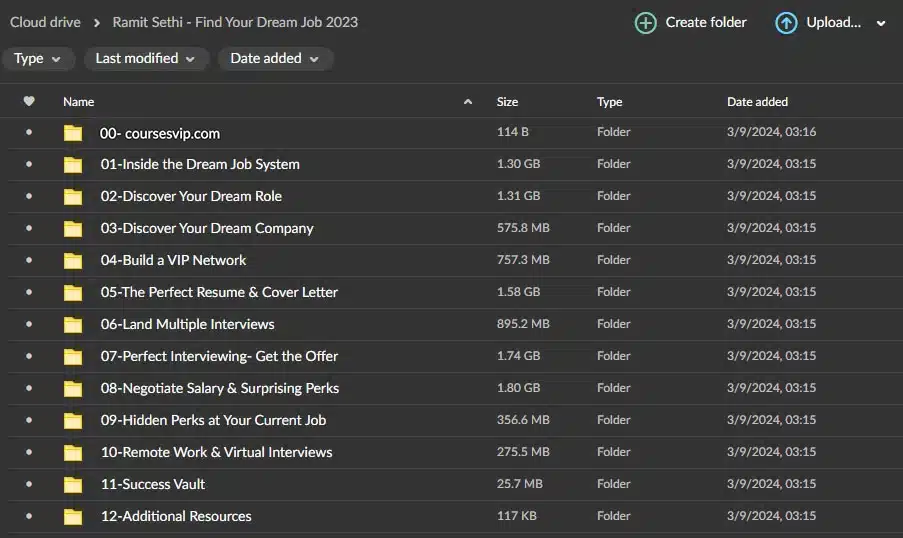
Task: Sort by the Size column header
Action: [507, 102]
